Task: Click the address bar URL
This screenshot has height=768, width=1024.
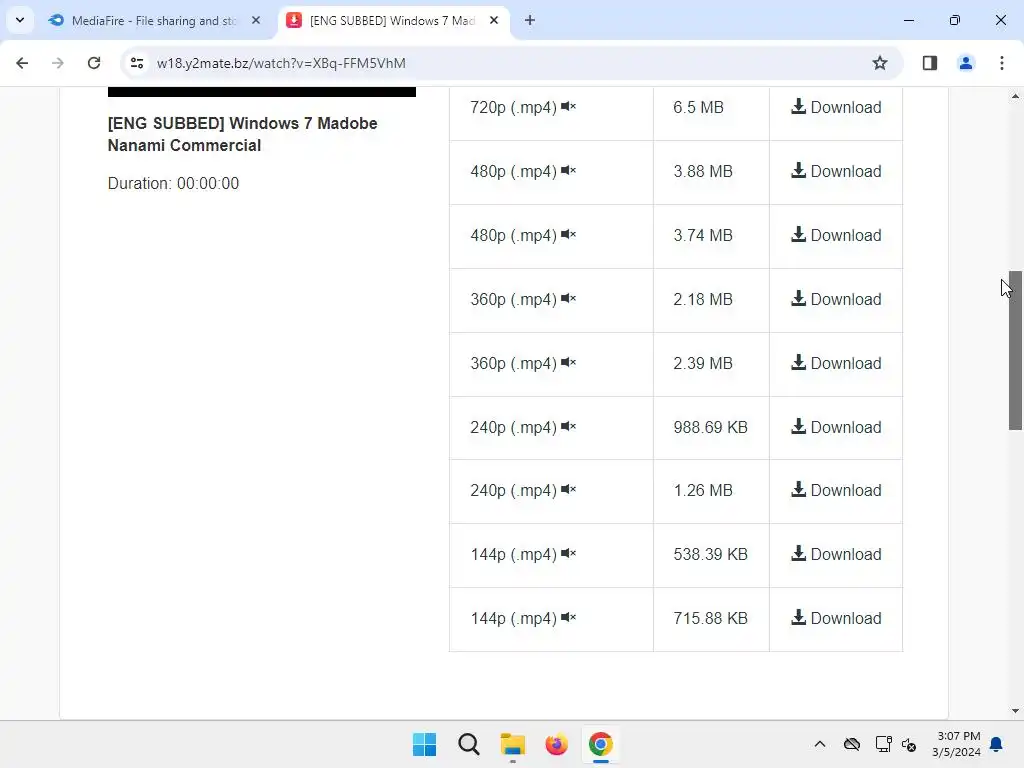Action: point(281,63)
